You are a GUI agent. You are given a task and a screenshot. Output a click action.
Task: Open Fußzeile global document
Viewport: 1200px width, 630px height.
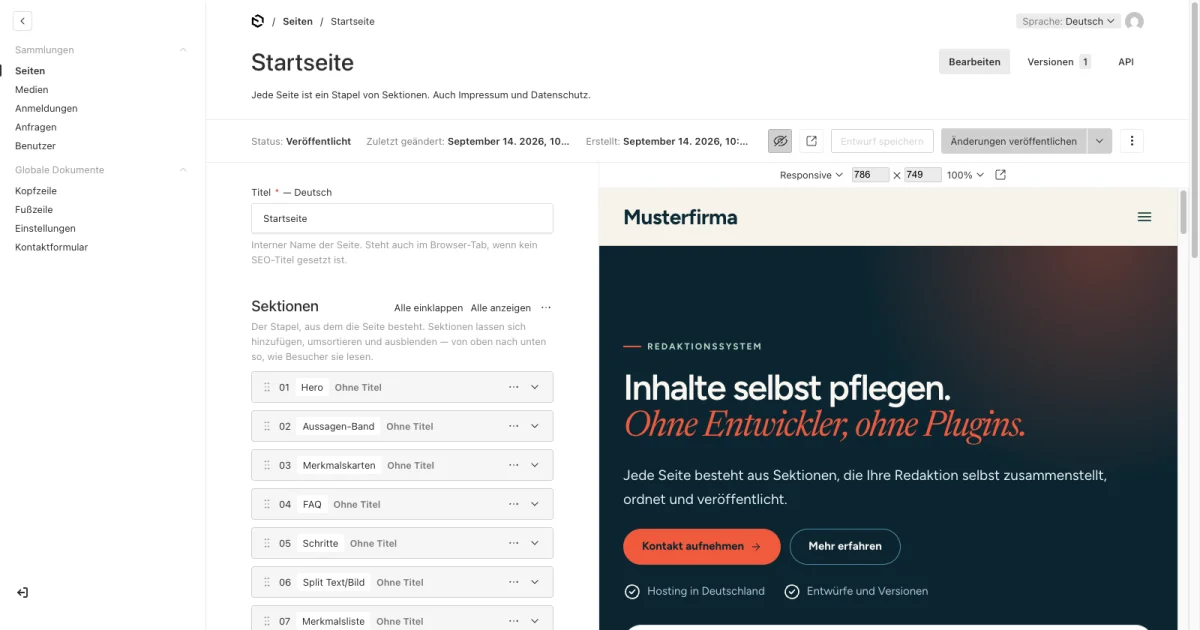(x=34, y=210)
